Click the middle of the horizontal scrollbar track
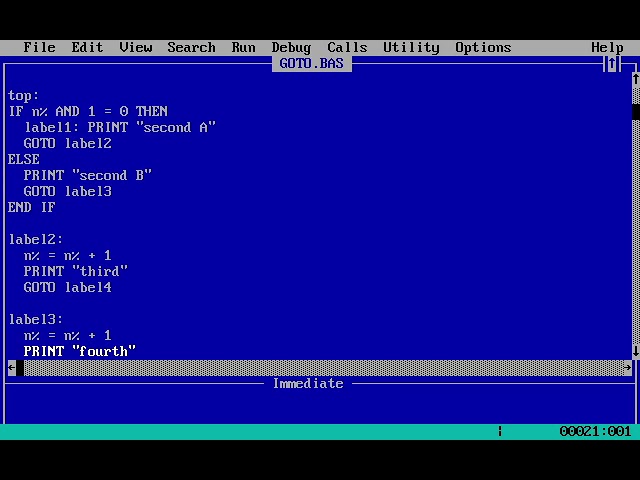Viewport: 640px width, 480px height. pyautogui.click(x=320, y=367)
